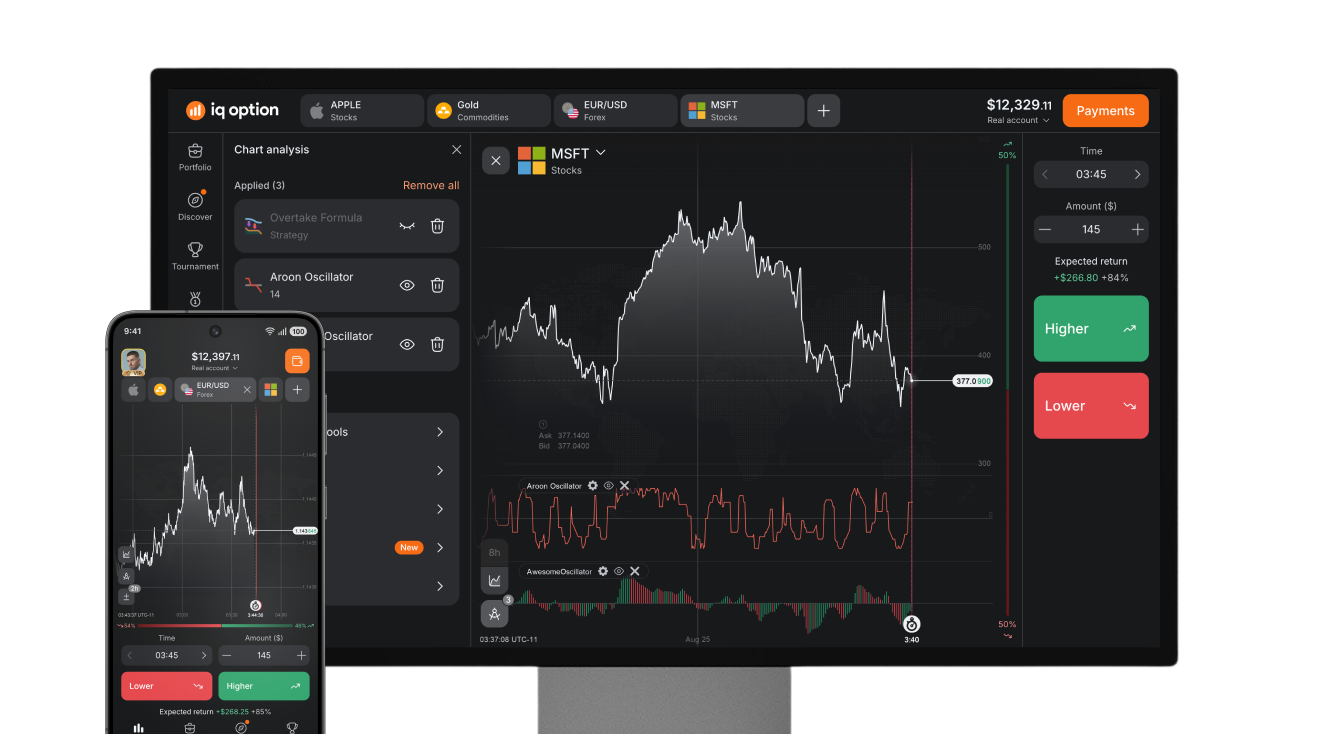Click Remove all indicators link
1328x734 pixels.
tap(431, 186)
